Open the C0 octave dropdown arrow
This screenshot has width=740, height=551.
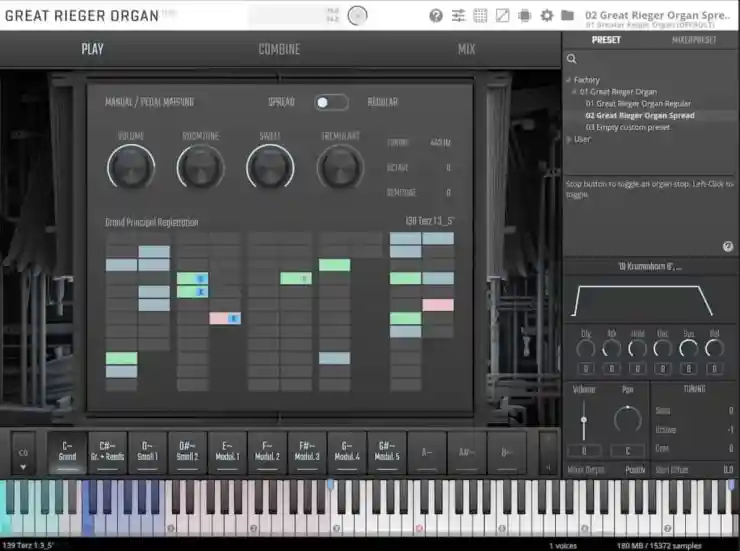23,467
